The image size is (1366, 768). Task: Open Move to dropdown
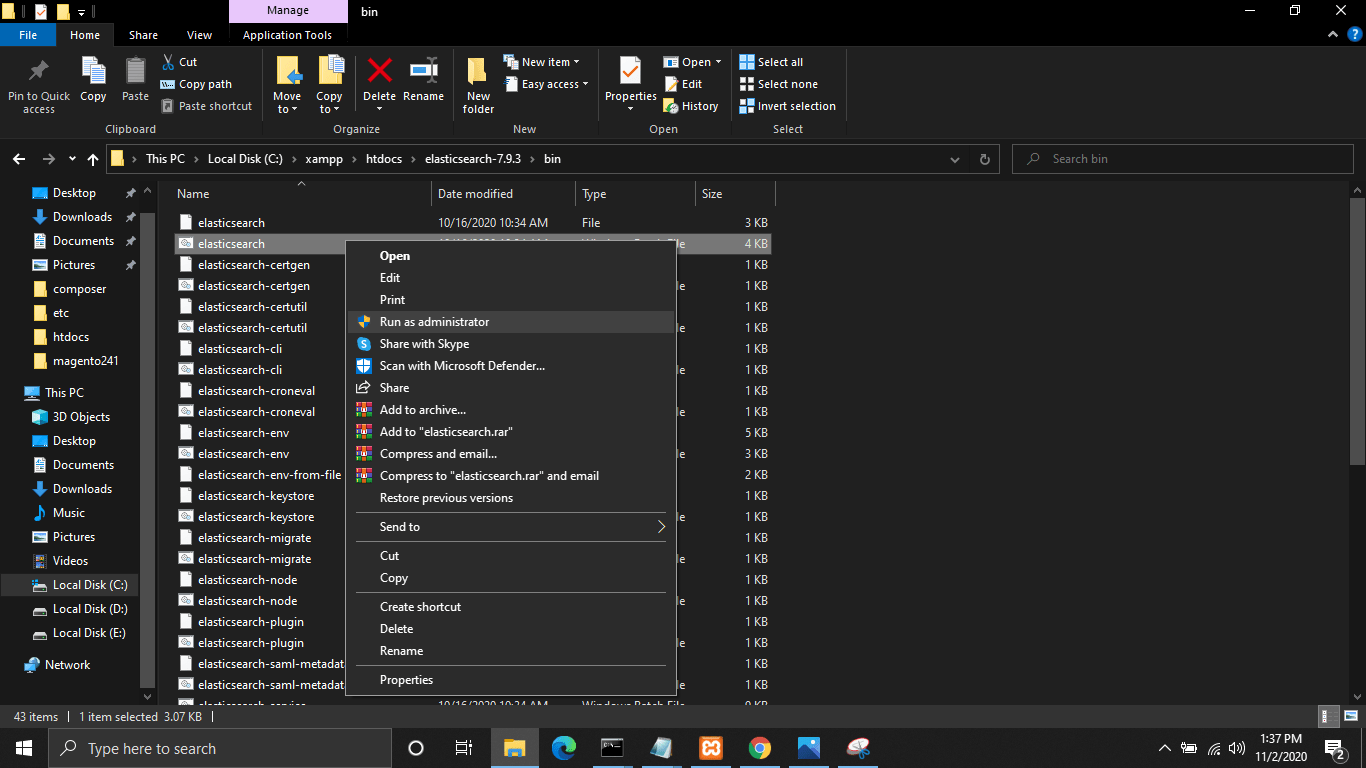point(287,103)
